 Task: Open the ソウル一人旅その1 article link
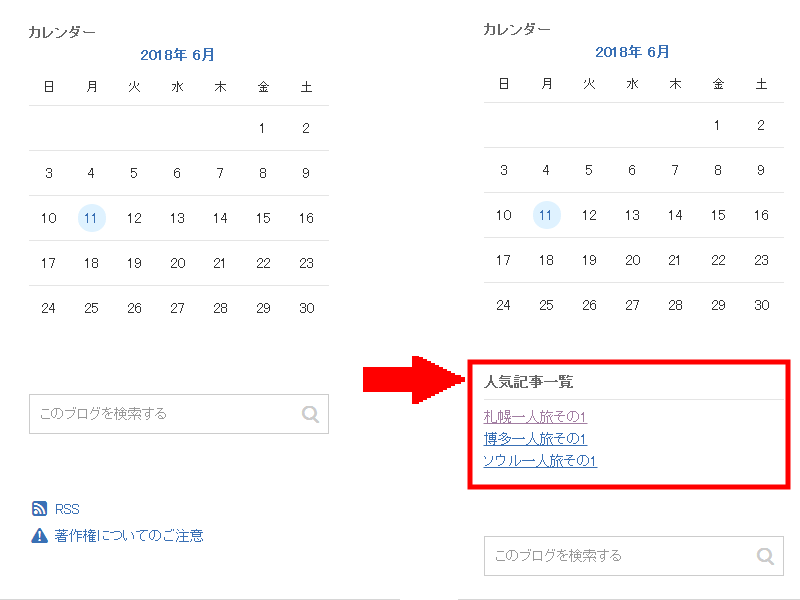click(540, 461)
